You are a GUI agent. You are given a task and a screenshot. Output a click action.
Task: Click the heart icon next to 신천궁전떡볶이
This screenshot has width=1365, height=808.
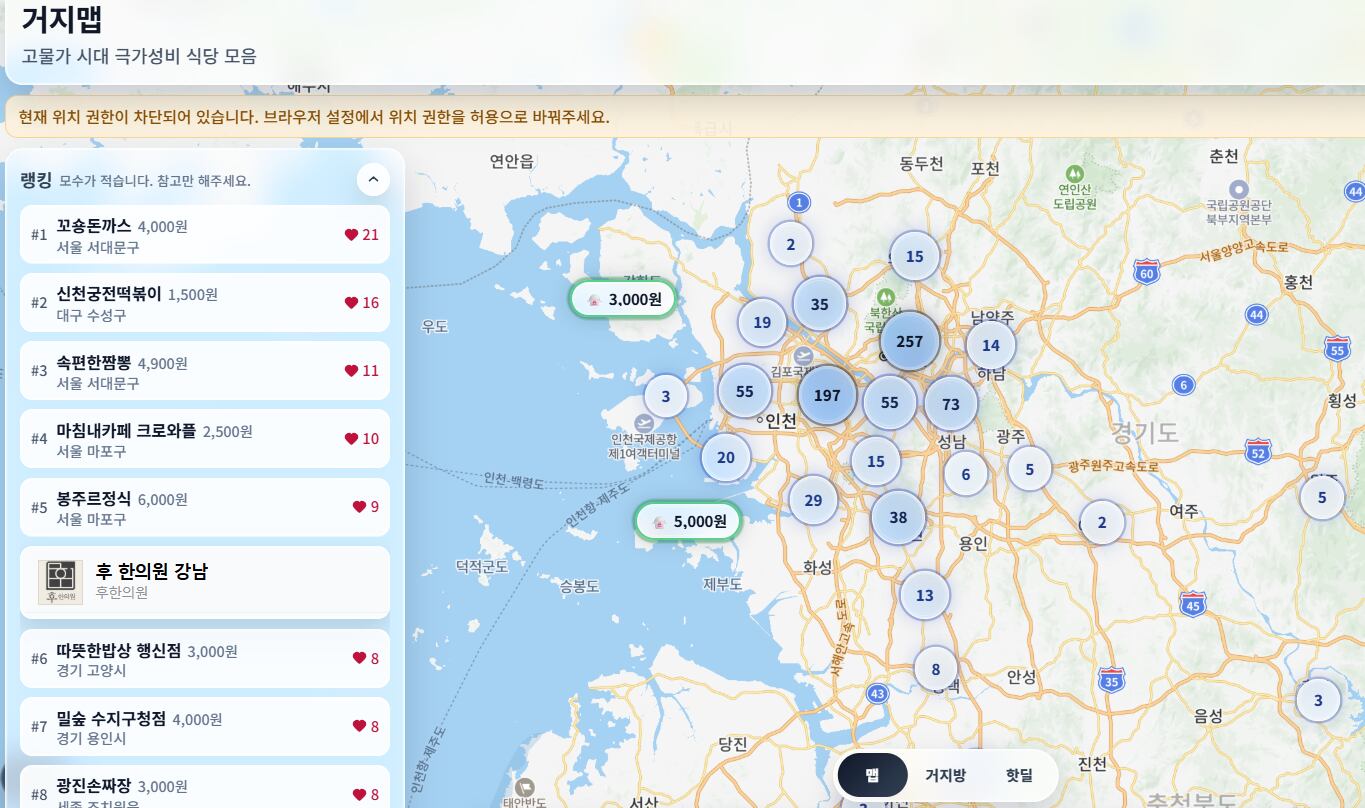pos(352,302)
